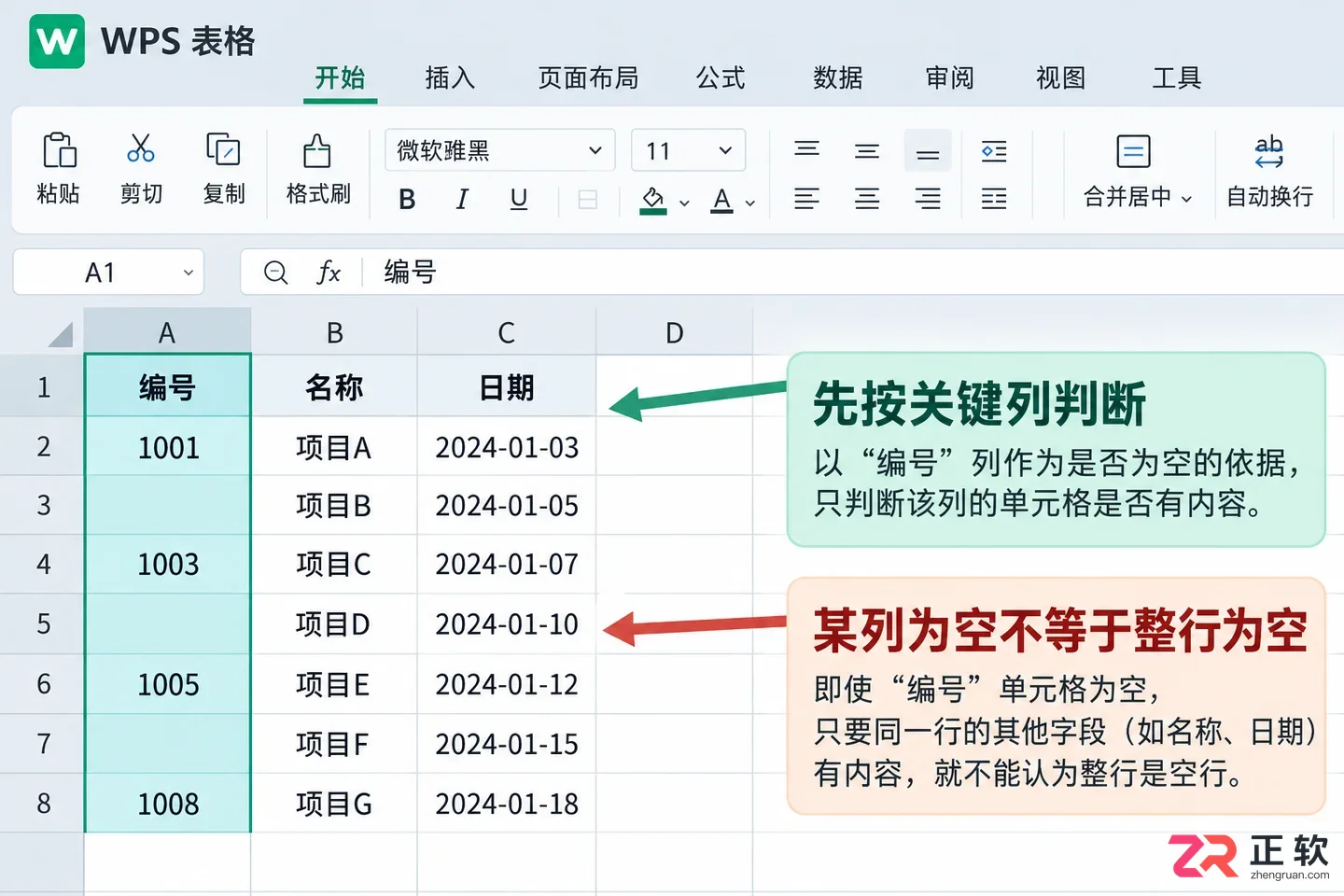Open the fill color dropdown arrow
1344x896 pixels.
click(x=684, y=203)
